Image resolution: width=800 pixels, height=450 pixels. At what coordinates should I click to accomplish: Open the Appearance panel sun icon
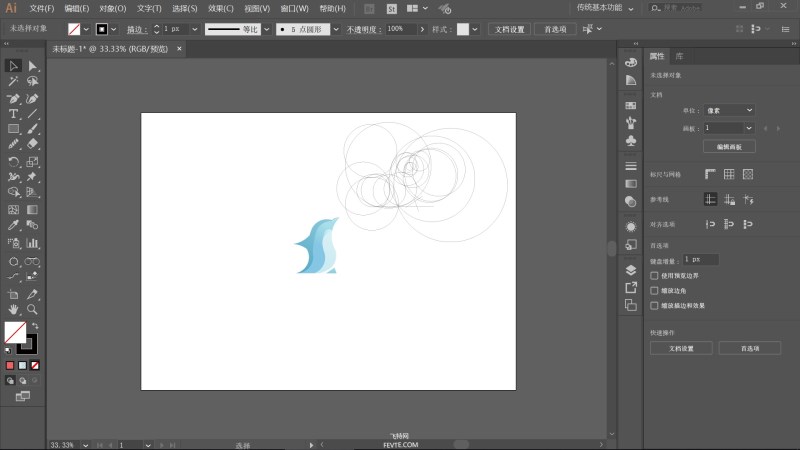coord(631,227)
